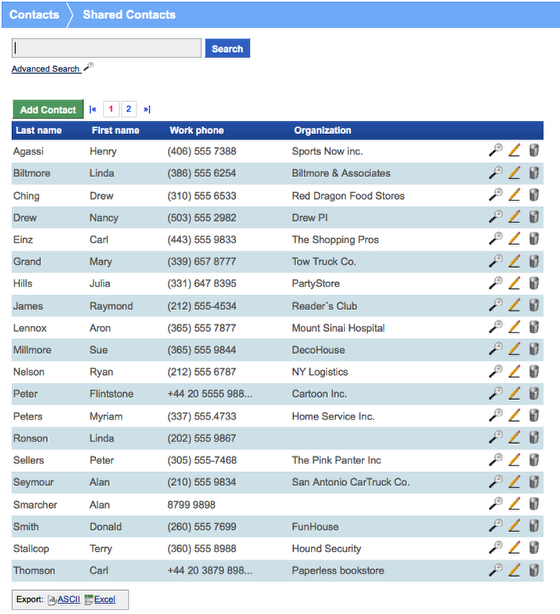Focus the contact search text field
The width and height of the screenshot is (560, 614).
(x=107, y=48)
